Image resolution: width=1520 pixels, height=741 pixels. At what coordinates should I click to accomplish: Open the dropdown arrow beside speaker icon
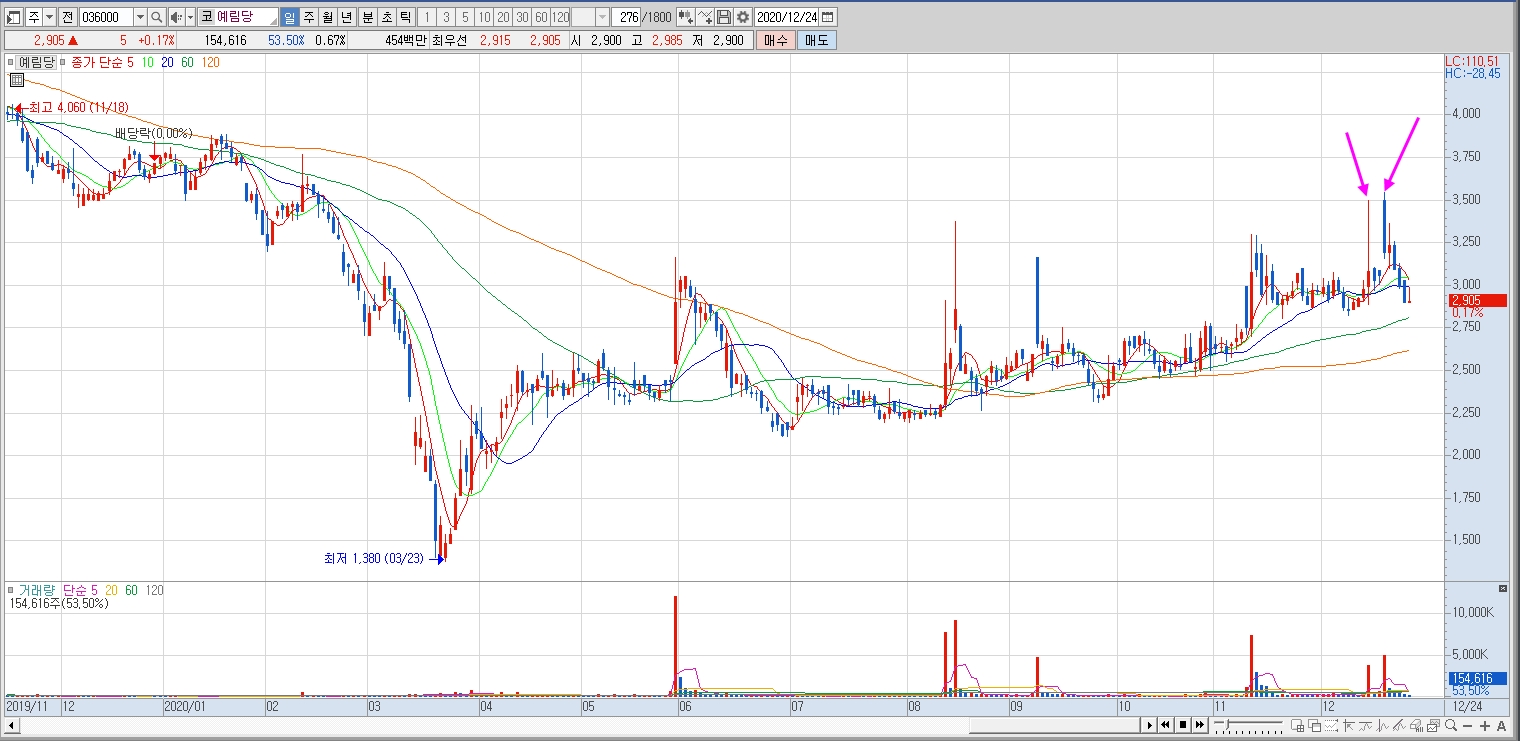click(190, 17)
